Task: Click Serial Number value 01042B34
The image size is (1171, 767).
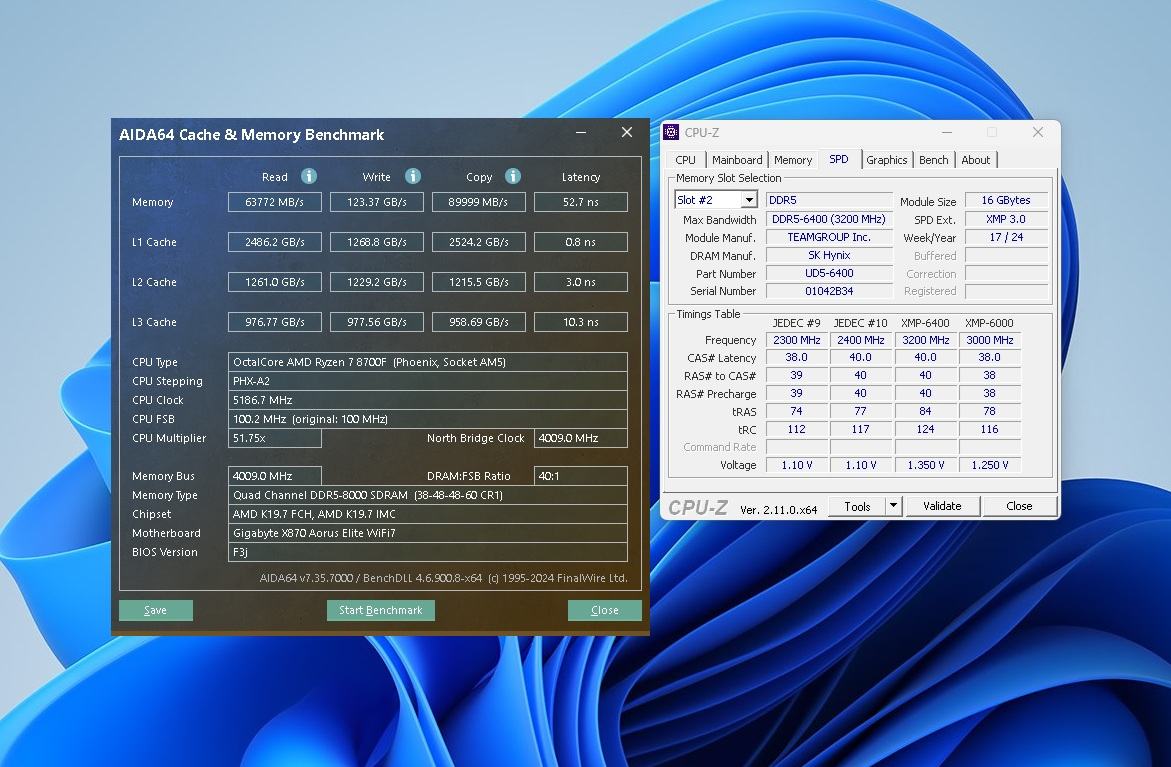Action: (829, 291)
